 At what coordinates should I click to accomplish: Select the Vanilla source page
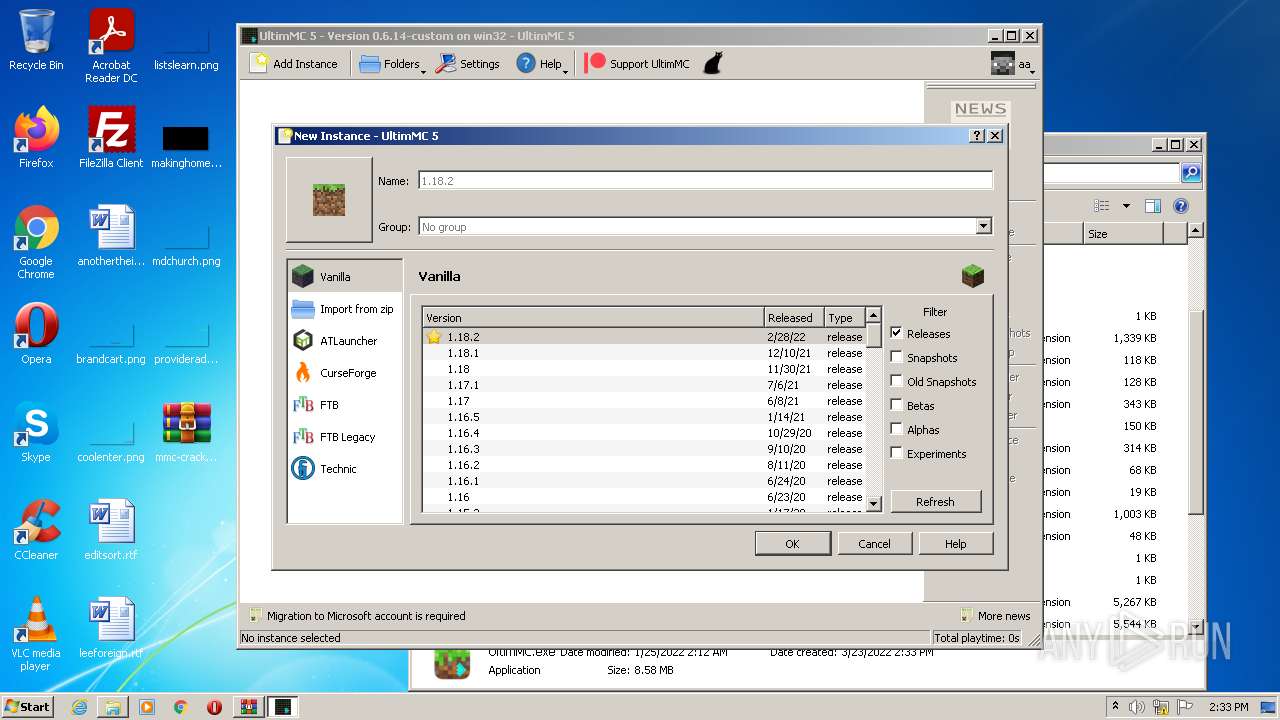pos(345,276)
